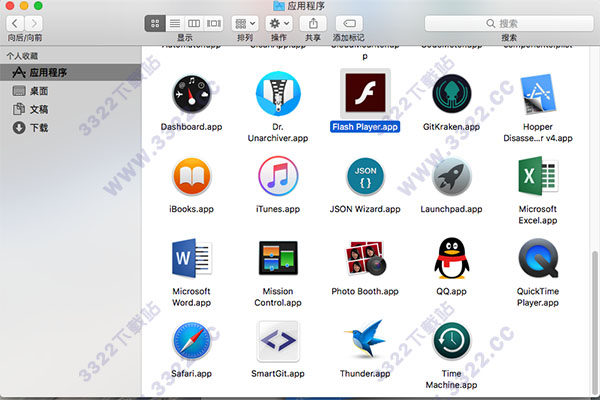The image size is (600, 400).
Task: Click the 'Flash Player.app' file name label
Action: [x=365, y=127]
